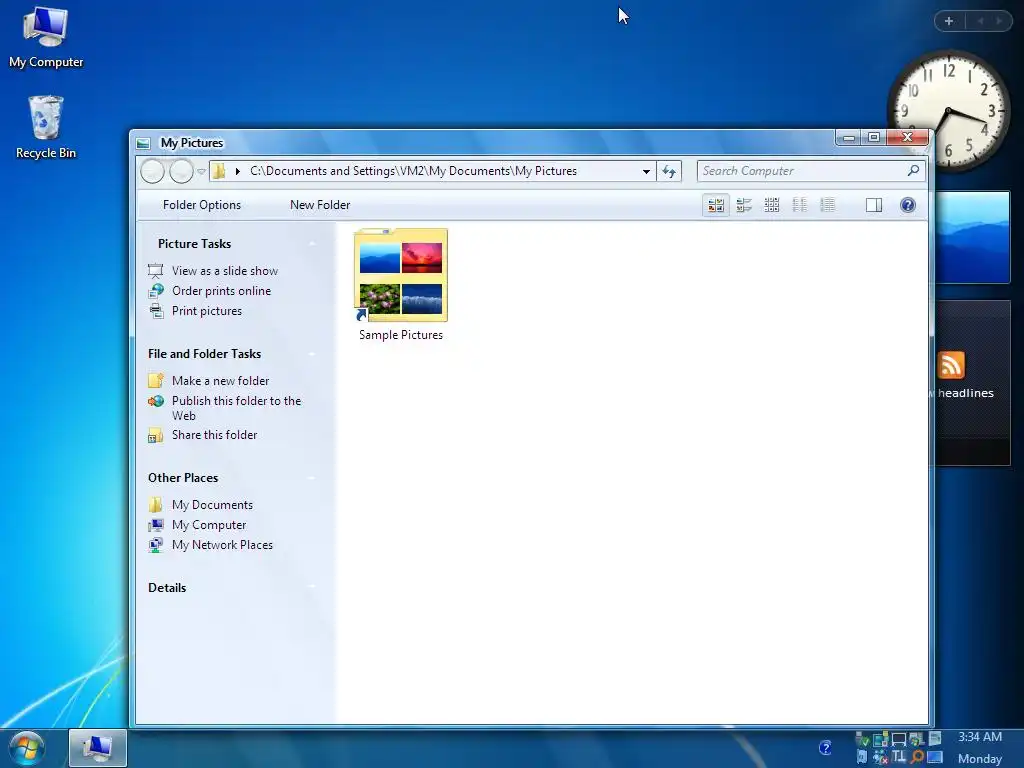Select My Computer desktop icon
Image resolution: width=1024 pixels, height=768 pixels.
click(46, 37)
